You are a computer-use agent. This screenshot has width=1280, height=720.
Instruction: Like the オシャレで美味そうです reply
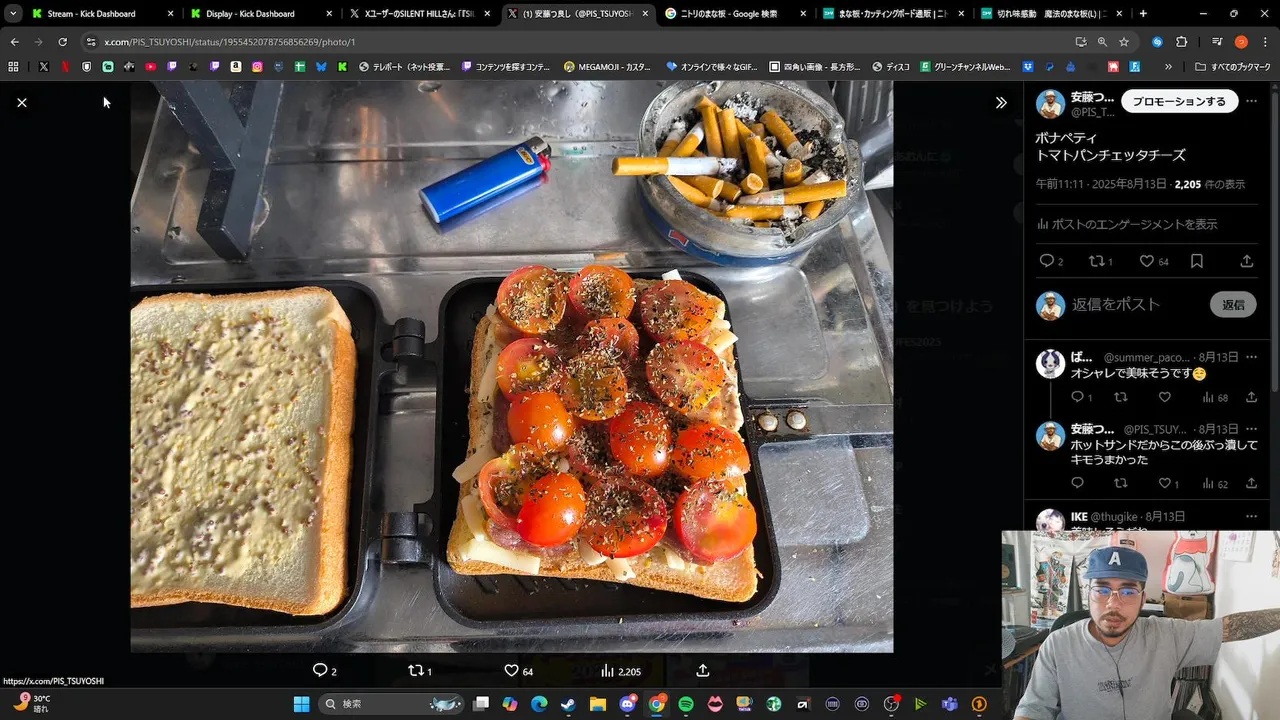coord(1164,397)
